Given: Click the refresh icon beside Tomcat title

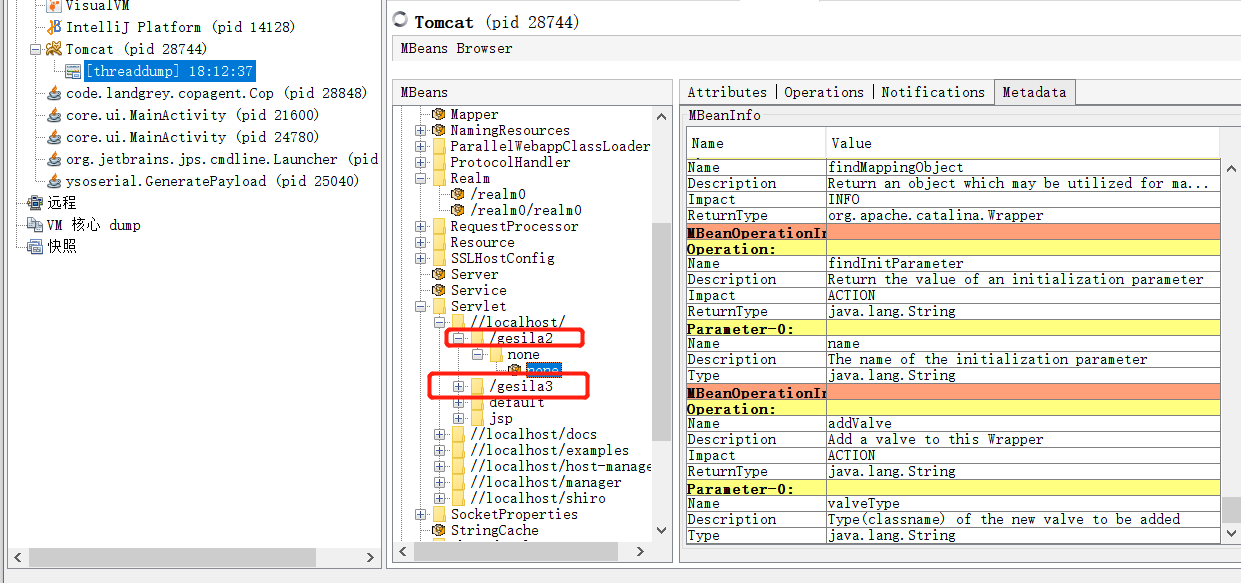Looking at the screenshot, I should click(x=401, y=21).
